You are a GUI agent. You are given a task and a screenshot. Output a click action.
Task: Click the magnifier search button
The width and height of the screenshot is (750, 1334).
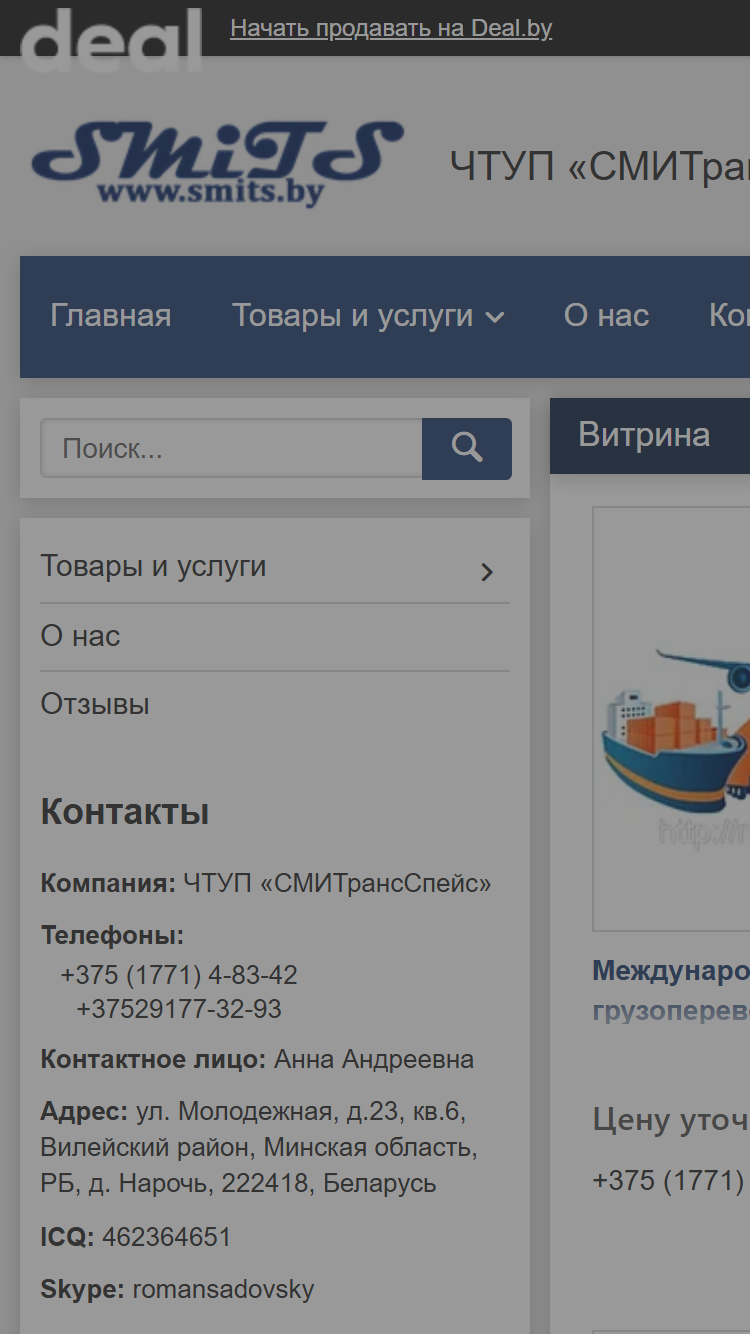467,448
